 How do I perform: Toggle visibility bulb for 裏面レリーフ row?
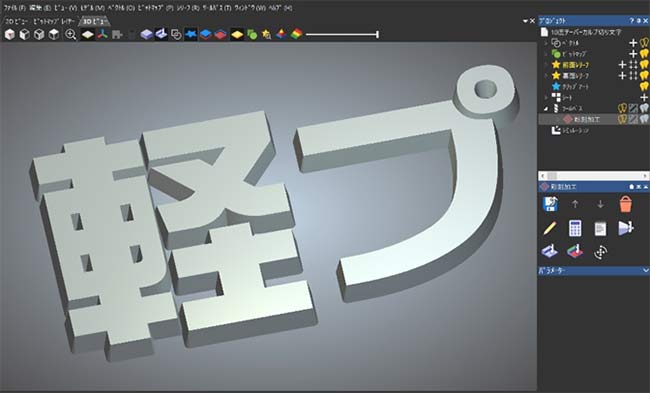(644, 75)
